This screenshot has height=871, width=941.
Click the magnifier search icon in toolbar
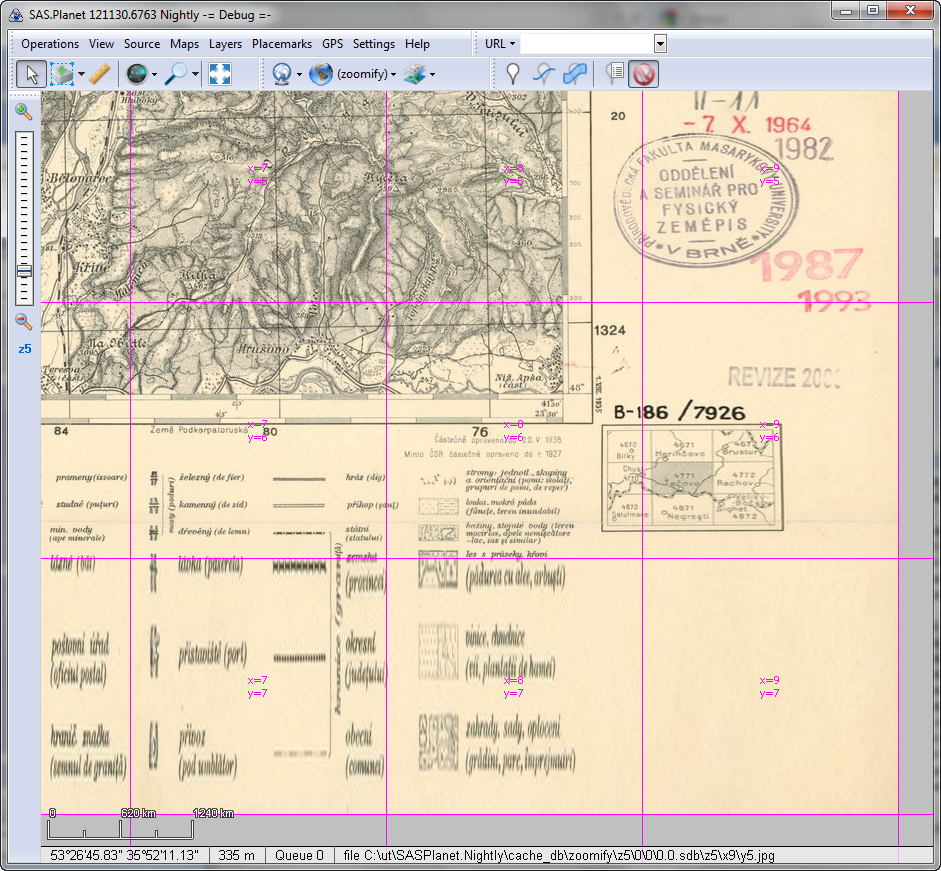[x=176, y=73]
